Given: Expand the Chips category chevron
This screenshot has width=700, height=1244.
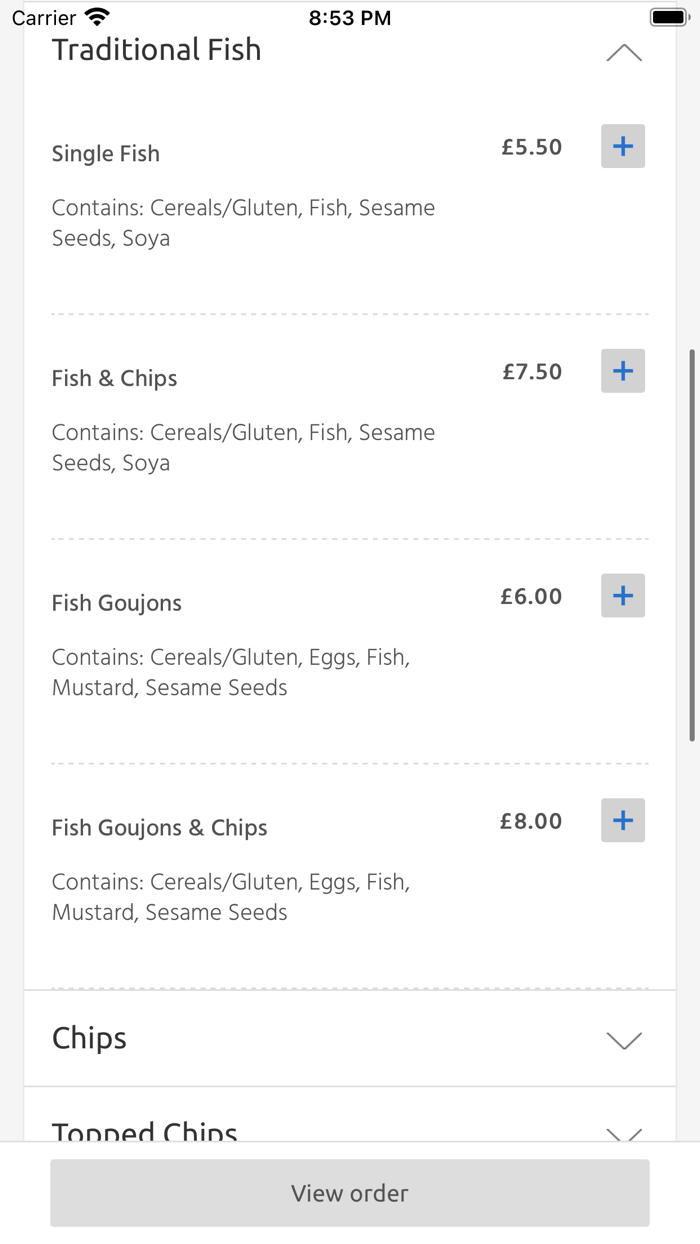Looking at the screenshot, I should 624,1040.
